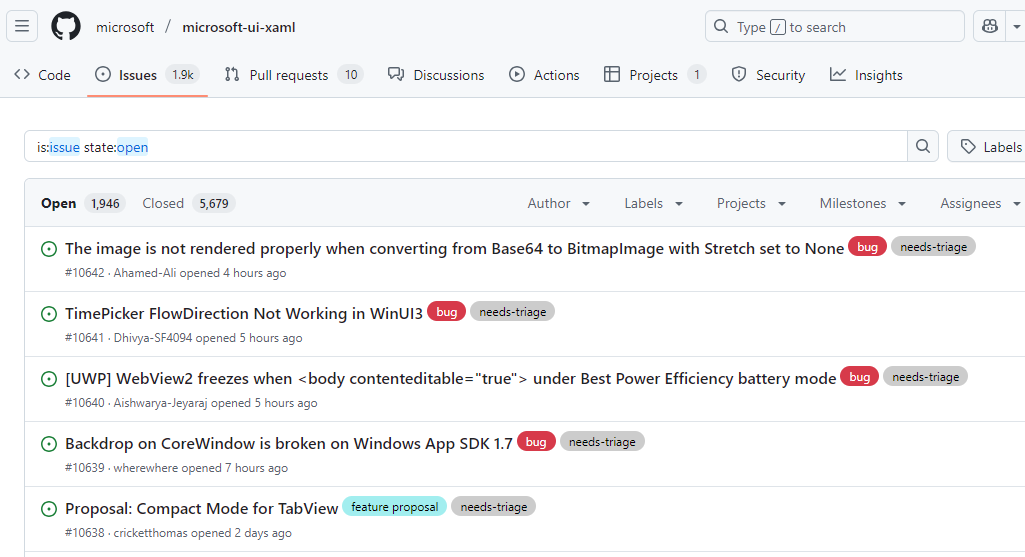The image size is (1025, 557).
Task: Click the issue search submit button
Action: (x=922, y=146)
